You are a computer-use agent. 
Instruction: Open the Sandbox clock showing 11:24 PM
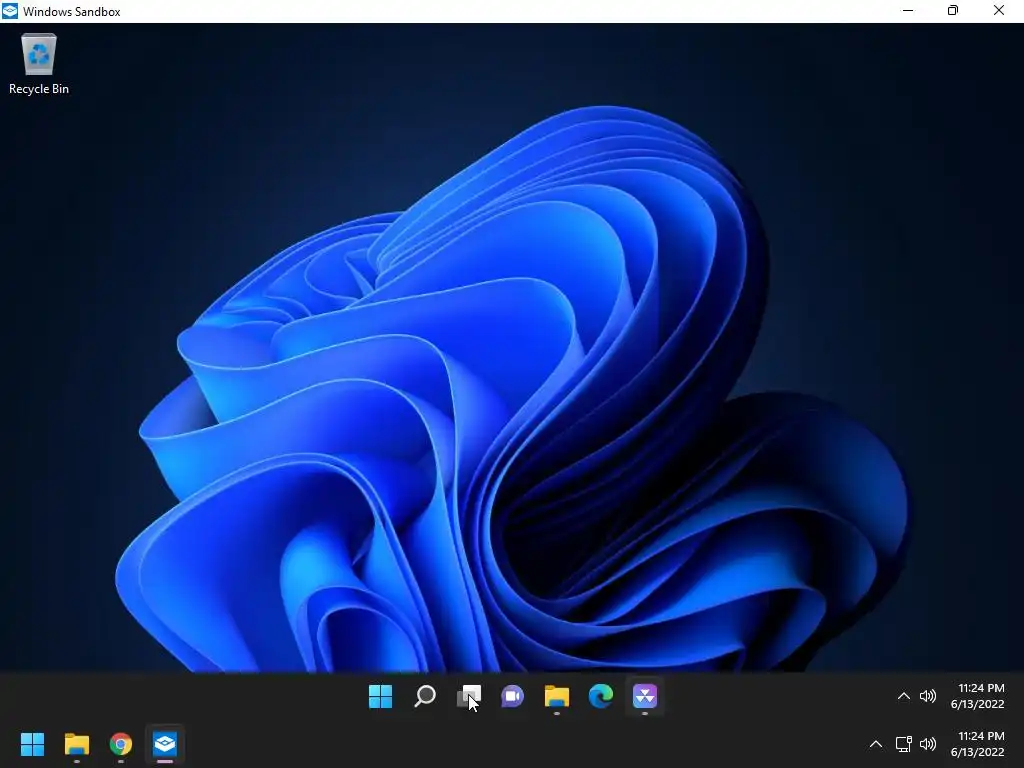(977, 696)
